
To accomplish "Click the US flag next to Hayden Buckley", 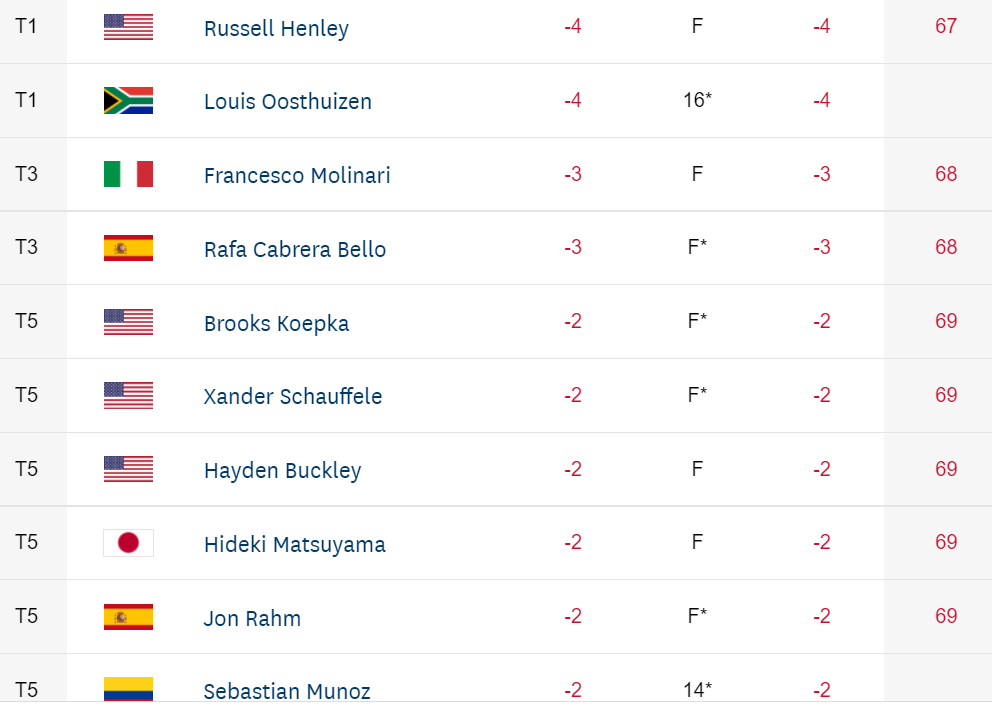I will [x=128, y=469].
